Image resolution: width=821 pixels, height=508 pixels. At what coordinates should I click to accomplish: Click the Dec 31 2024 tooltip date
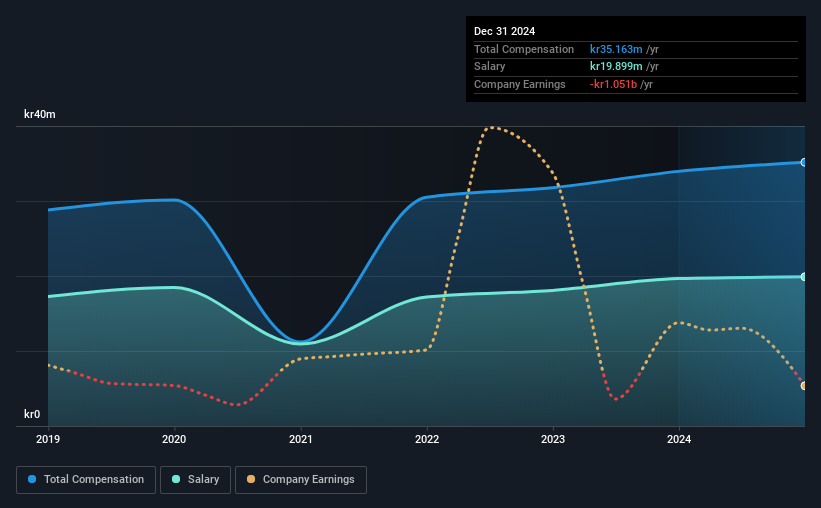(504, 31)
